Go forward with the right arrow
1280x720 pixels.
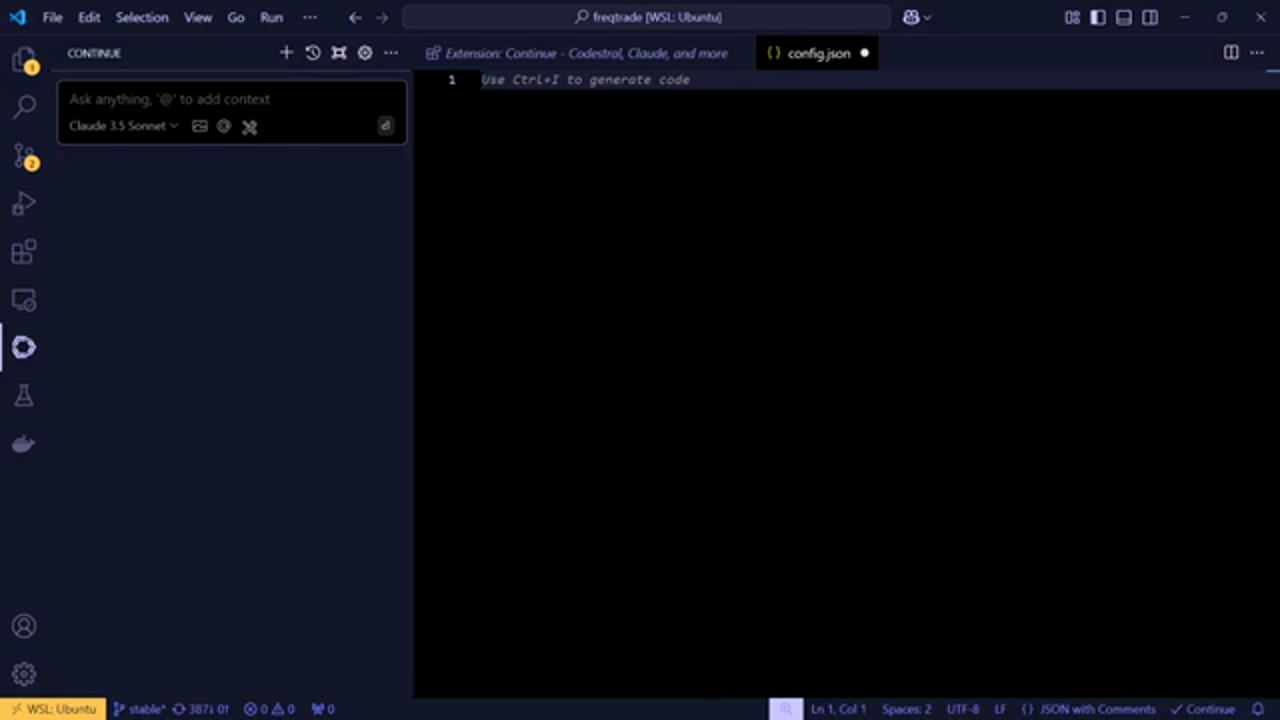(x=382, y=17)
